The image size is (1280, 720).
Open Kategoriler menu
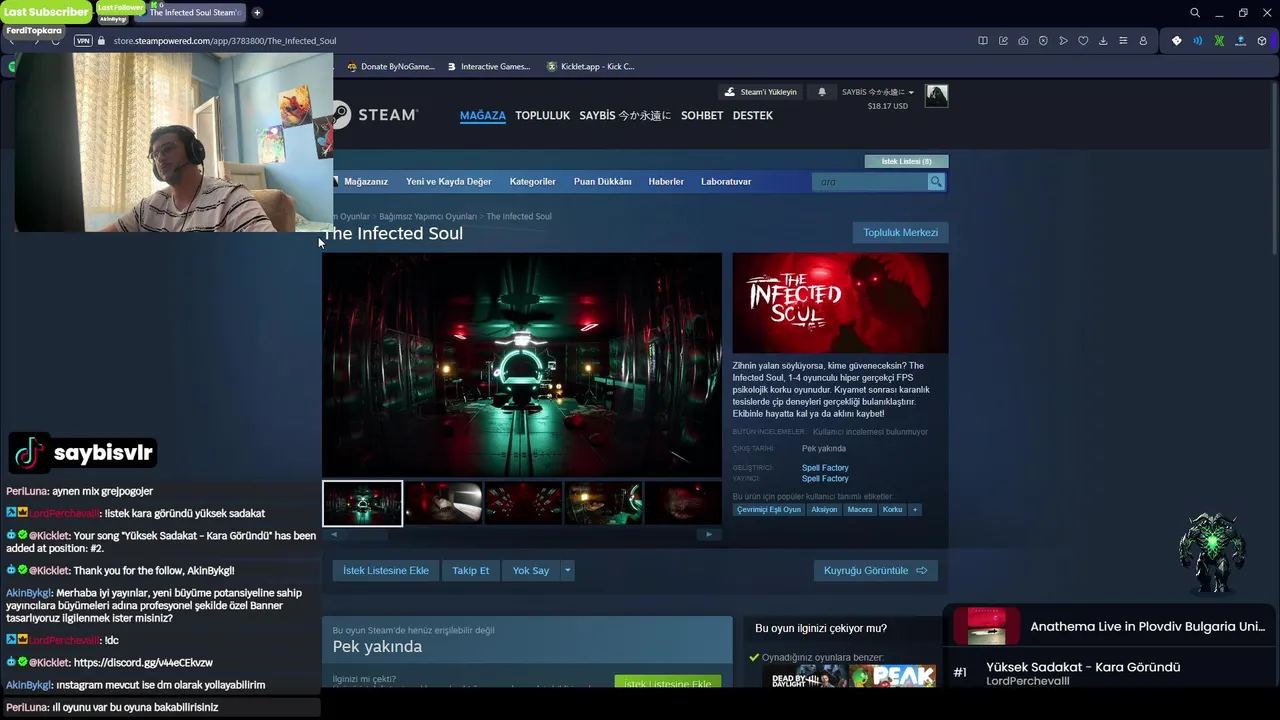[532, 182]
